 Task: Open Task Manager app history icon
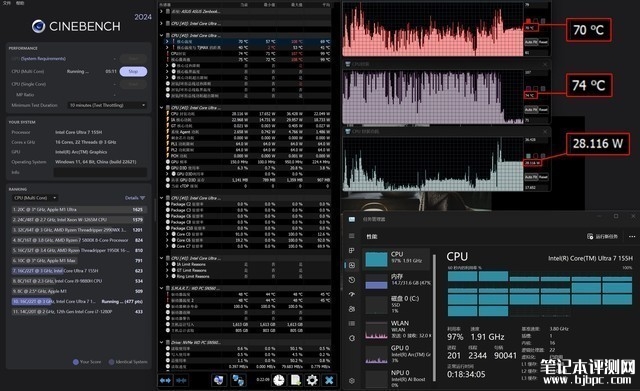tap(352, 280)
